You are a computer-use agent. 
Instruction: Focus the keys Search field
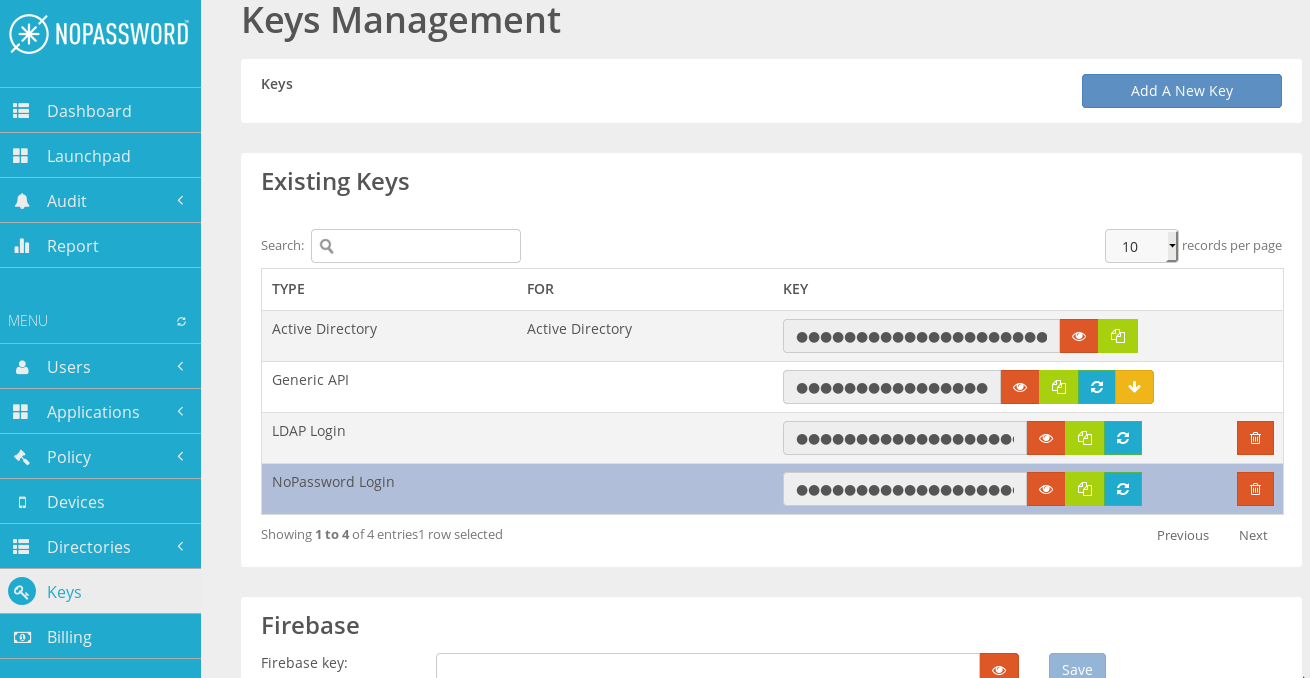(416, 246)
